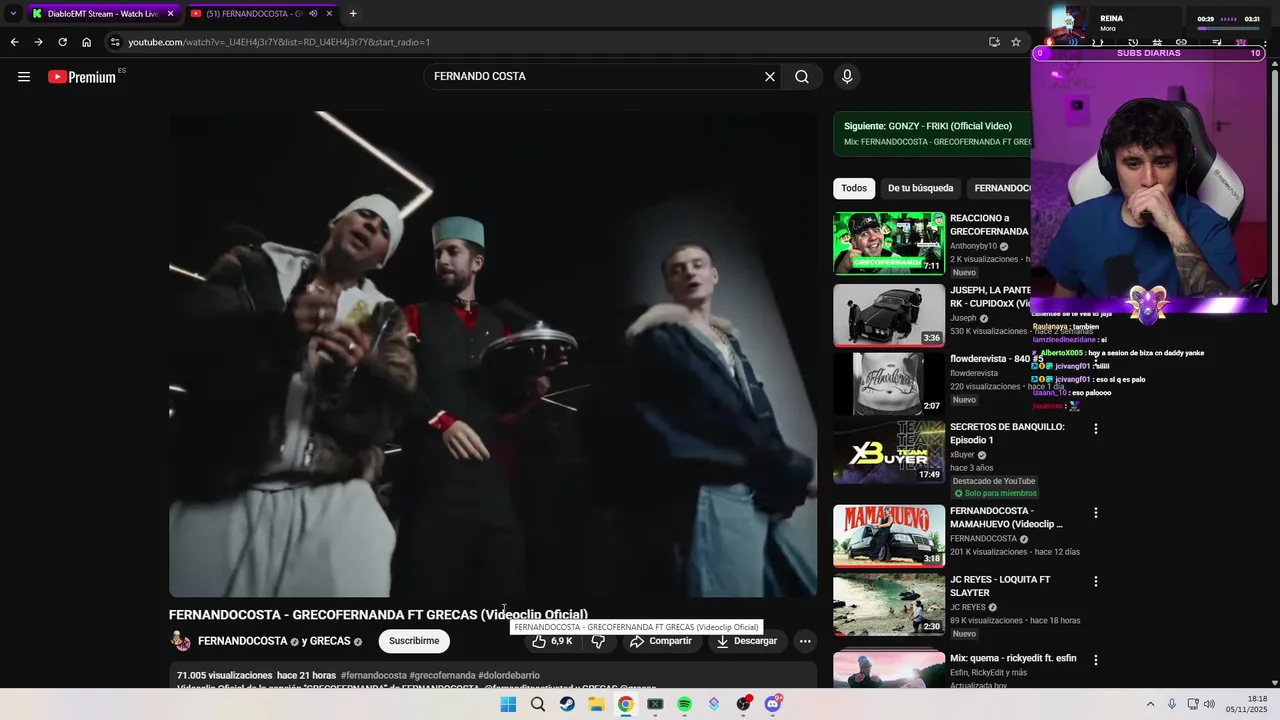Open Windows taskbar search
The width and height of the screenshot is (1280, 720).
pyautogui.click(x=538, y=704)
